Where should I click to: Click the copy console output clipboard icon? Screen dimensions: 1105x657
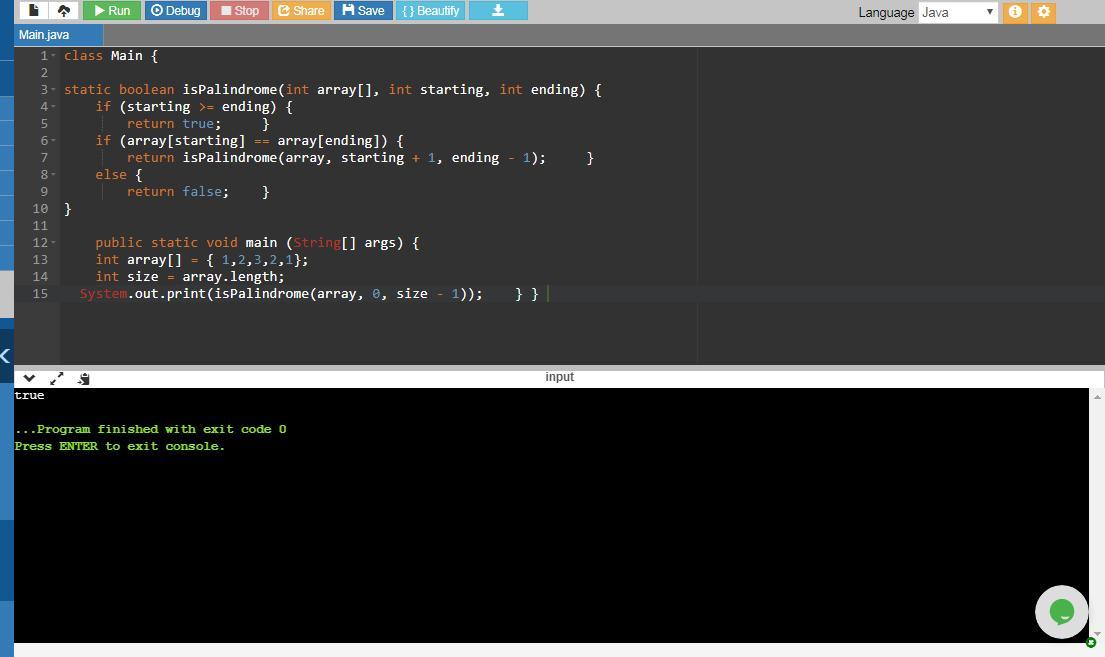click(x=84, y=378)
